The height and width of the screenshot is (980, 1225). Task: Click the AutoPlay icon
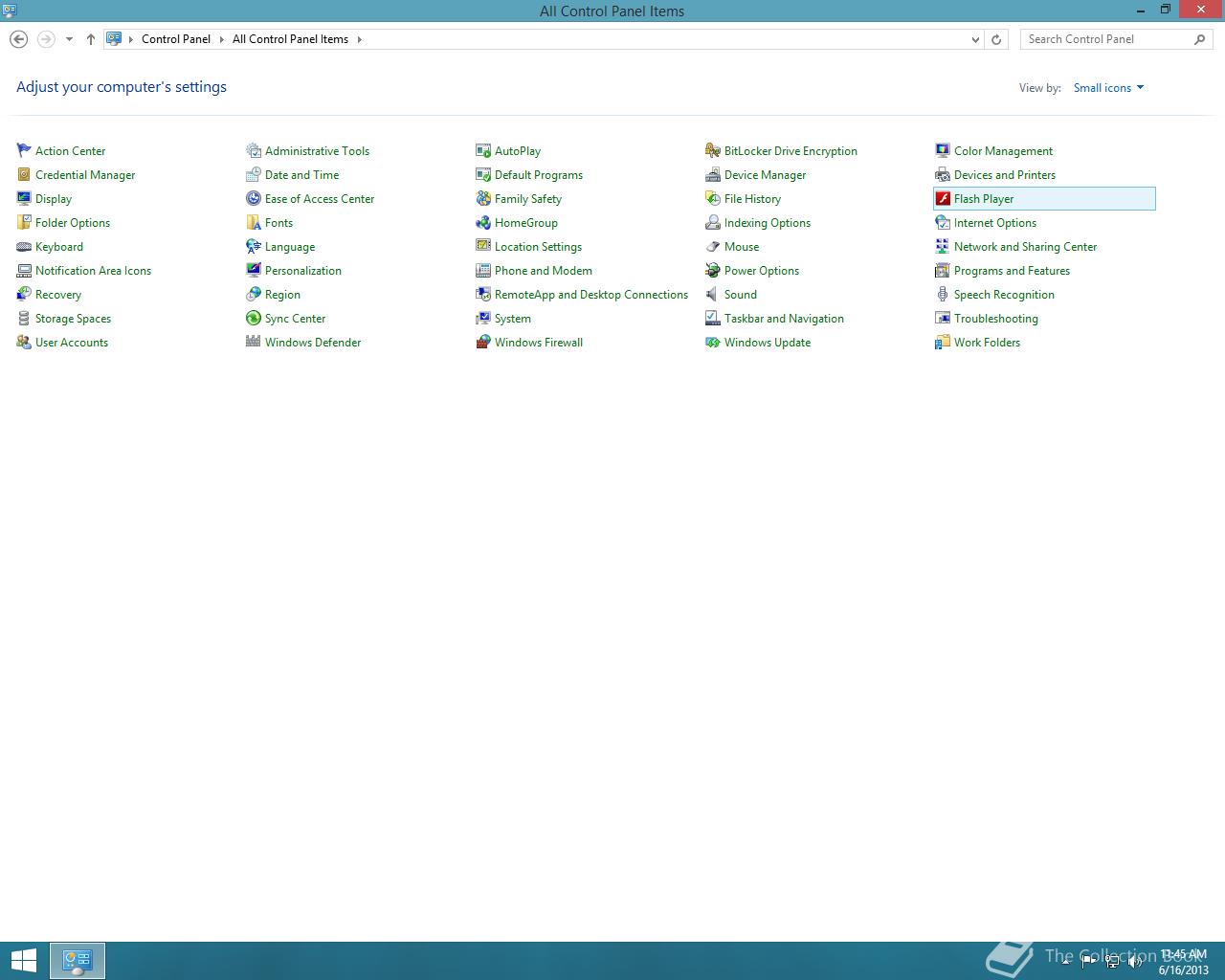click(x=483, y=150)
